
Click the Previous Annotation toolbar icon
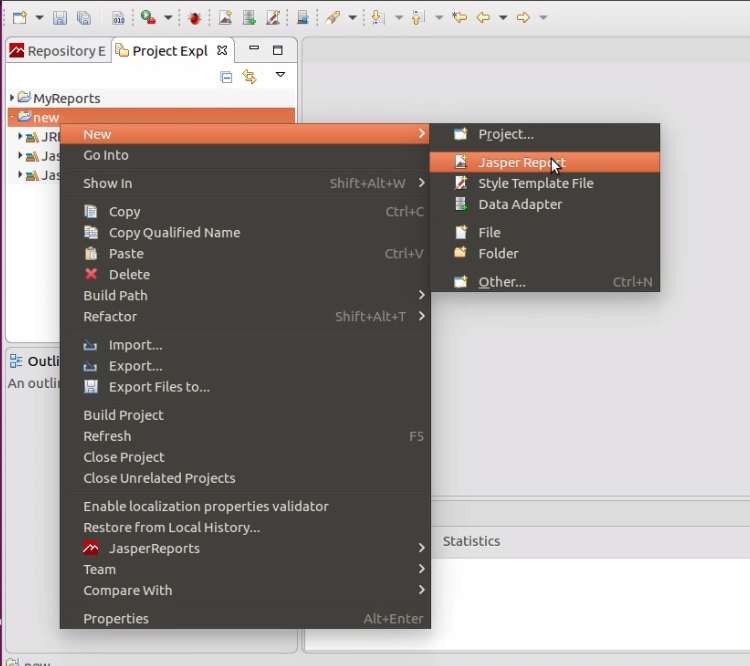tap(418, 18)
